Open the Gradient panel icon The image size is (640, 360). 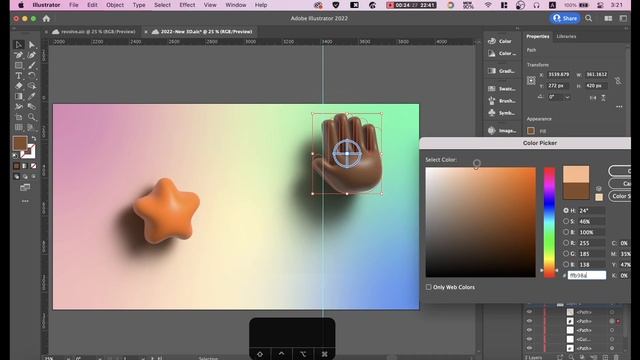pos(492,71)
